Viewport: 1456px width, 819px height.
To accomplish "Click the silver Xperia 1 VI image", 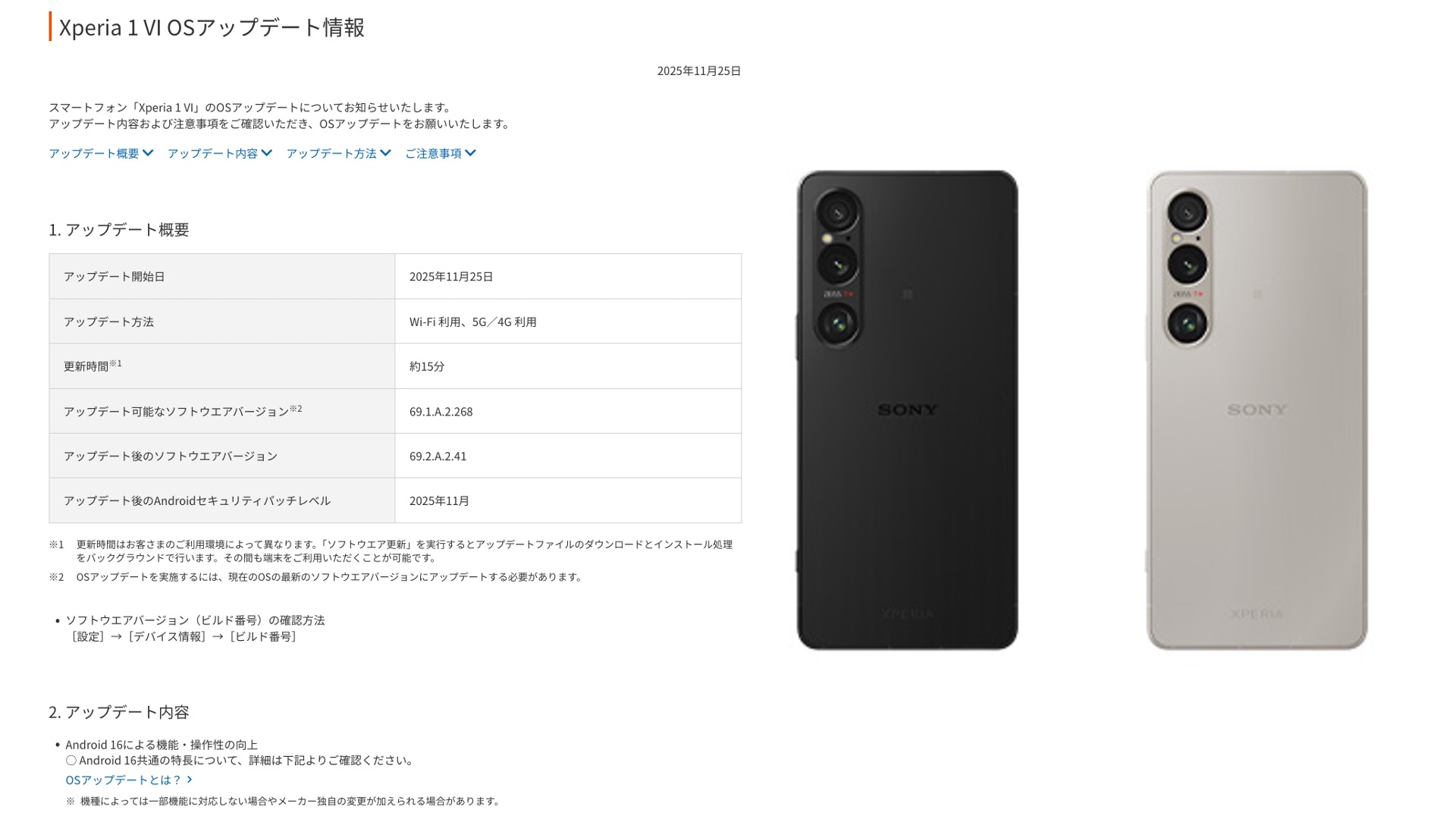I will coord(1257,409).
